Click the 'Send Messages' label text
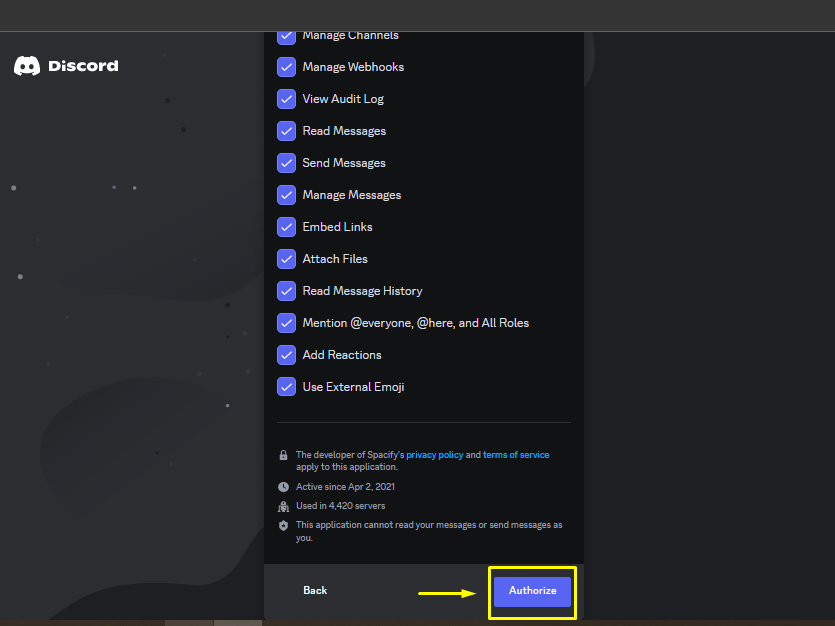This screenshot has height=626, width=835. (344, 163)
